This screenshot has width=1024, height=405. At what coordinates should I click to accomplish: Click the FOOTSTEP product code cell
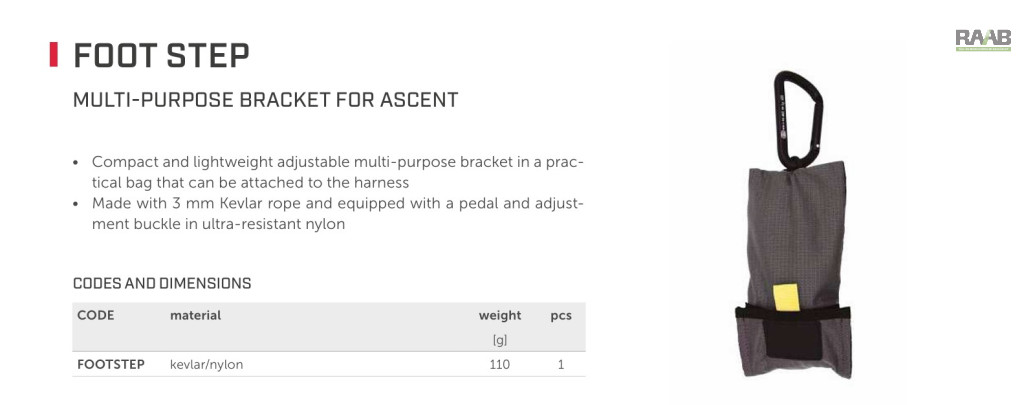pos(111,364)
